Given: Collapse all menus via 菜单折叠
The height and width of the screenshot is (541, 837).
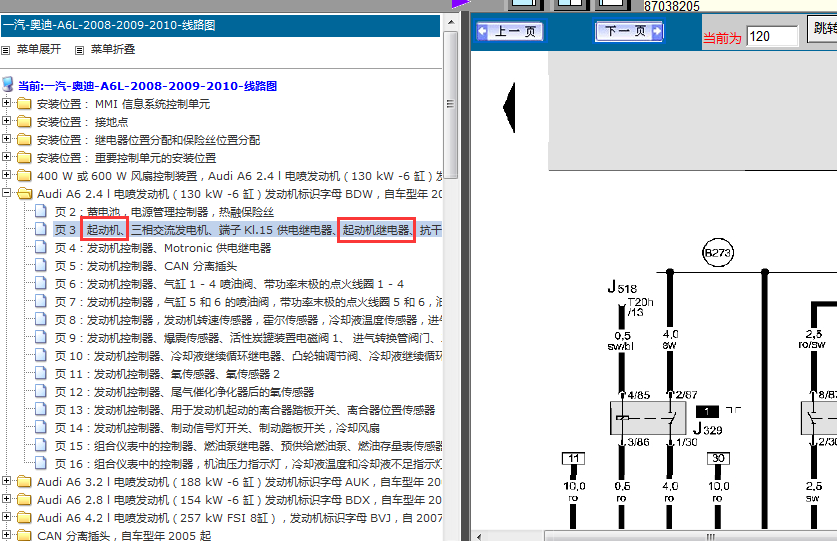Looking at the screenshot, I should coord(113,50).
